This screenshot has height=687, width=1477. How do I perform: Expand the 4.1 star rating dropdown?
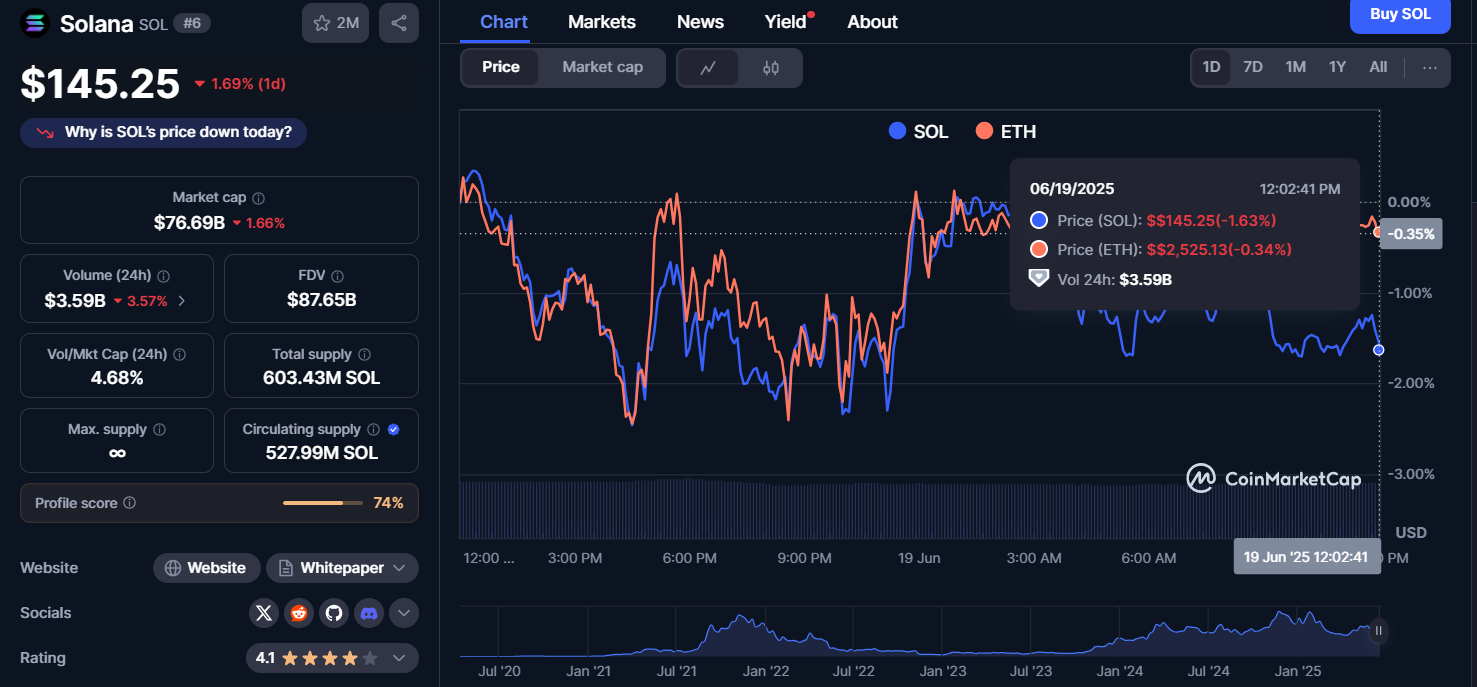(x=332, y=658)
